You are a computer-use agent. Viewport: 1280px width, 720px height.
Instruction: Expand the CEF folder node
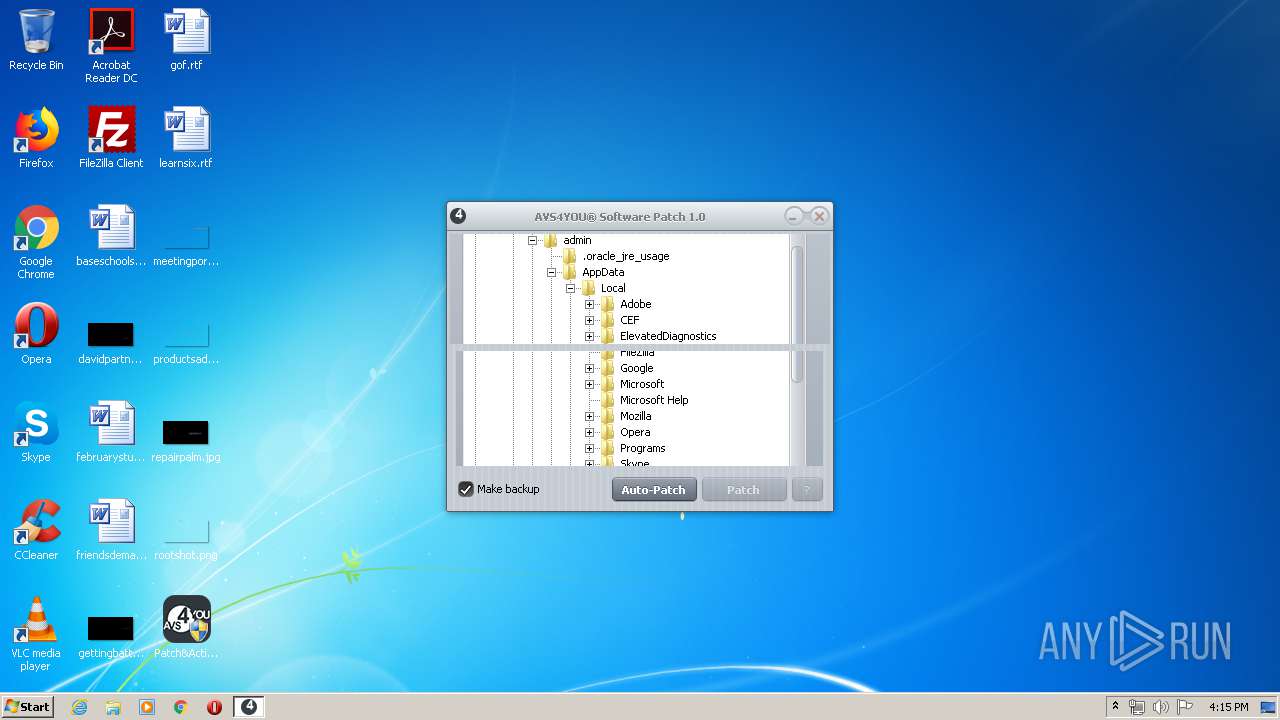(590, 320)
